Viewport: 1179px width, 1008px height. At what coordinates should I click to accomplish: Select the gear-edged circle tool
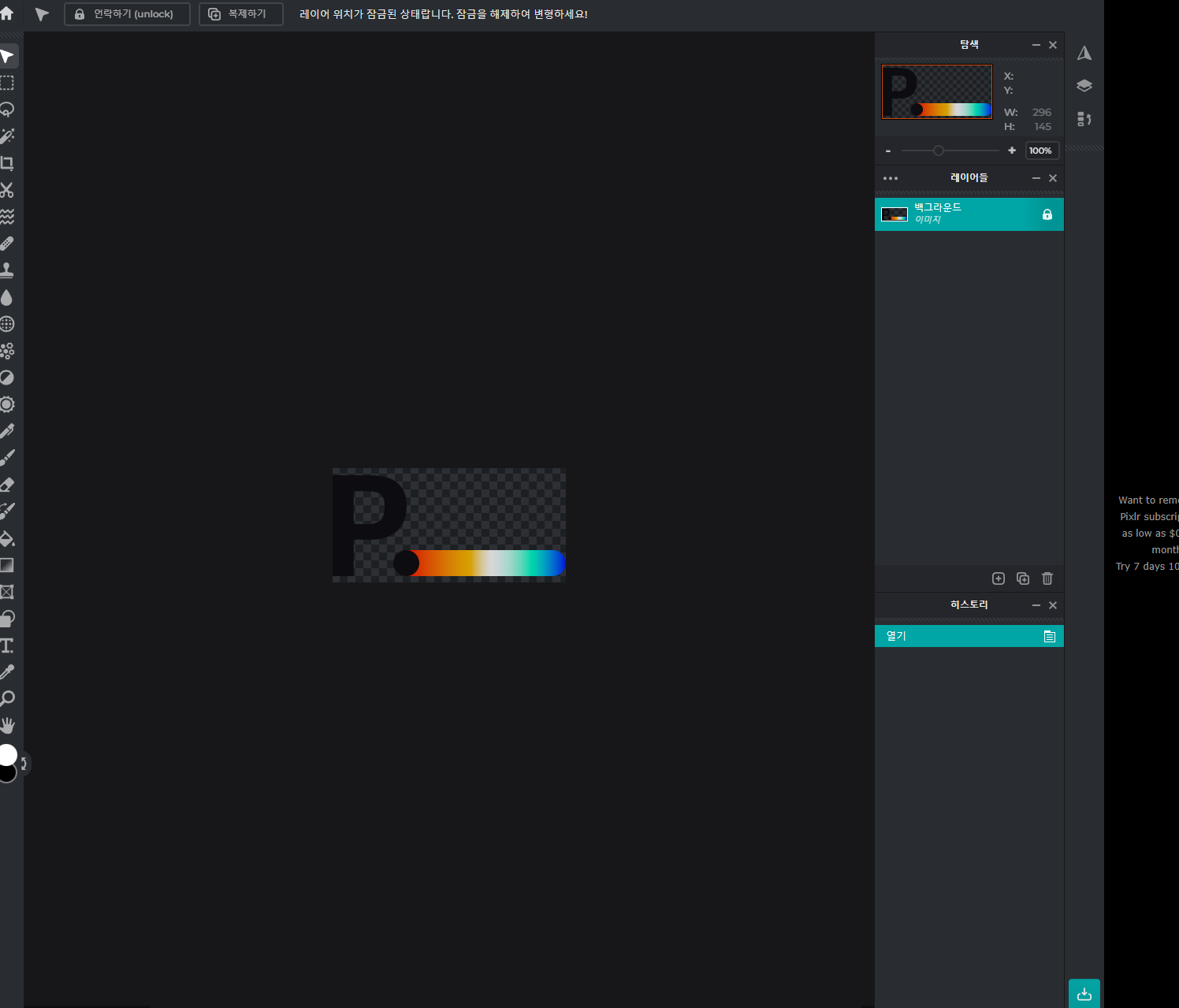(x=7, y=404)
